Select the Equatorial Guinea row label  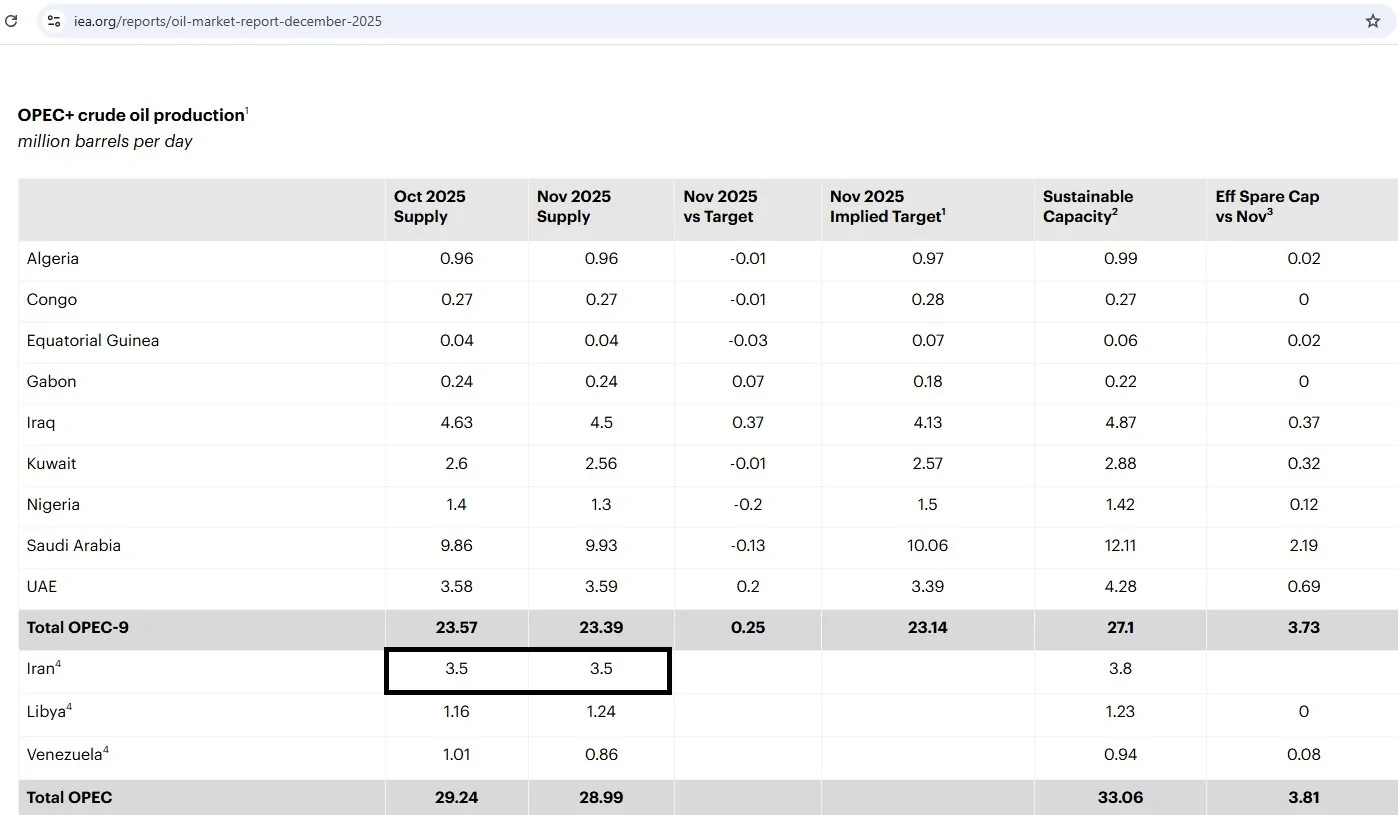coord(93,341)
